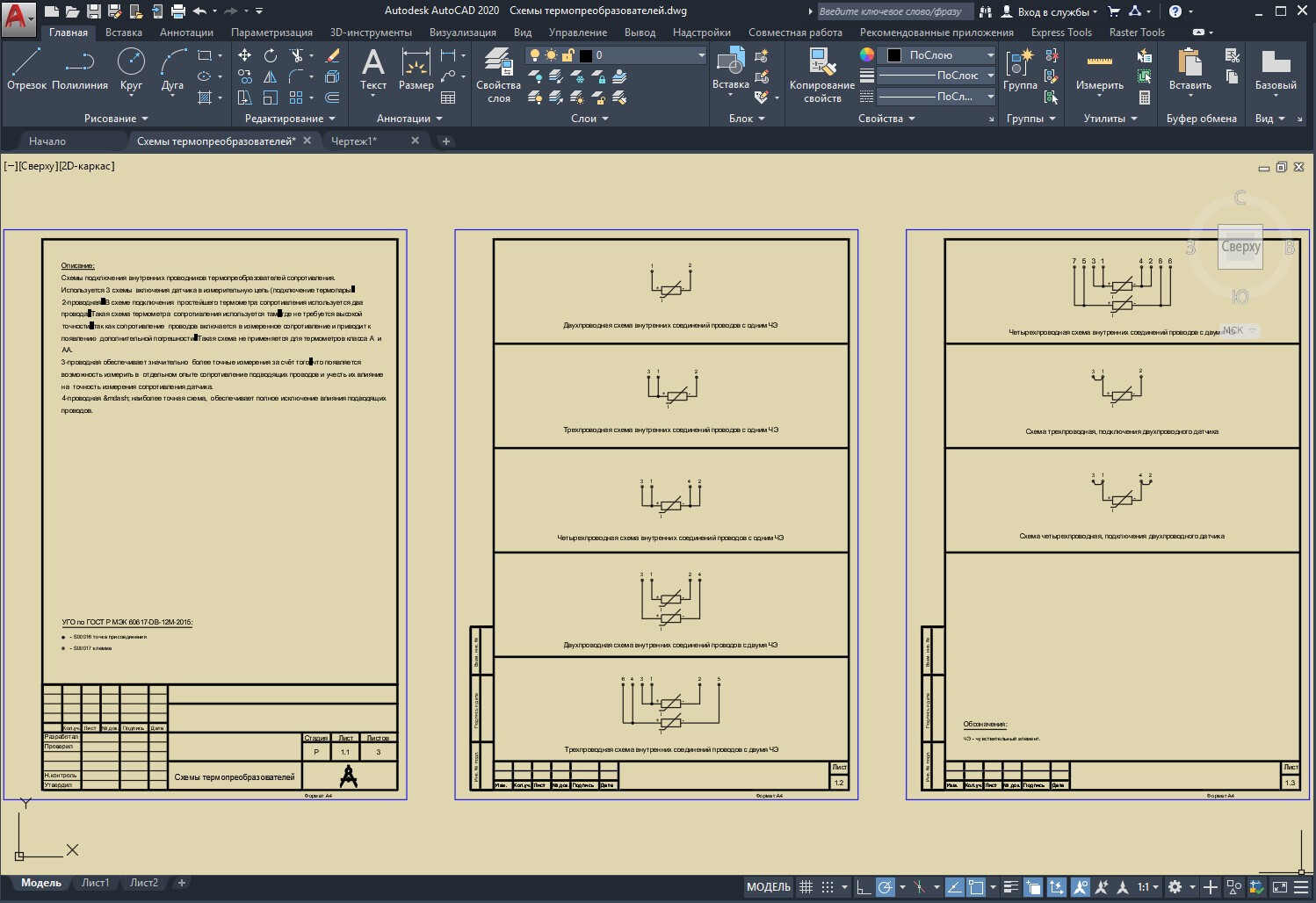Viewport: 1316px width, 903px height.
Task: Toggle drawing grid display in status bar
Action: (806, 887)
